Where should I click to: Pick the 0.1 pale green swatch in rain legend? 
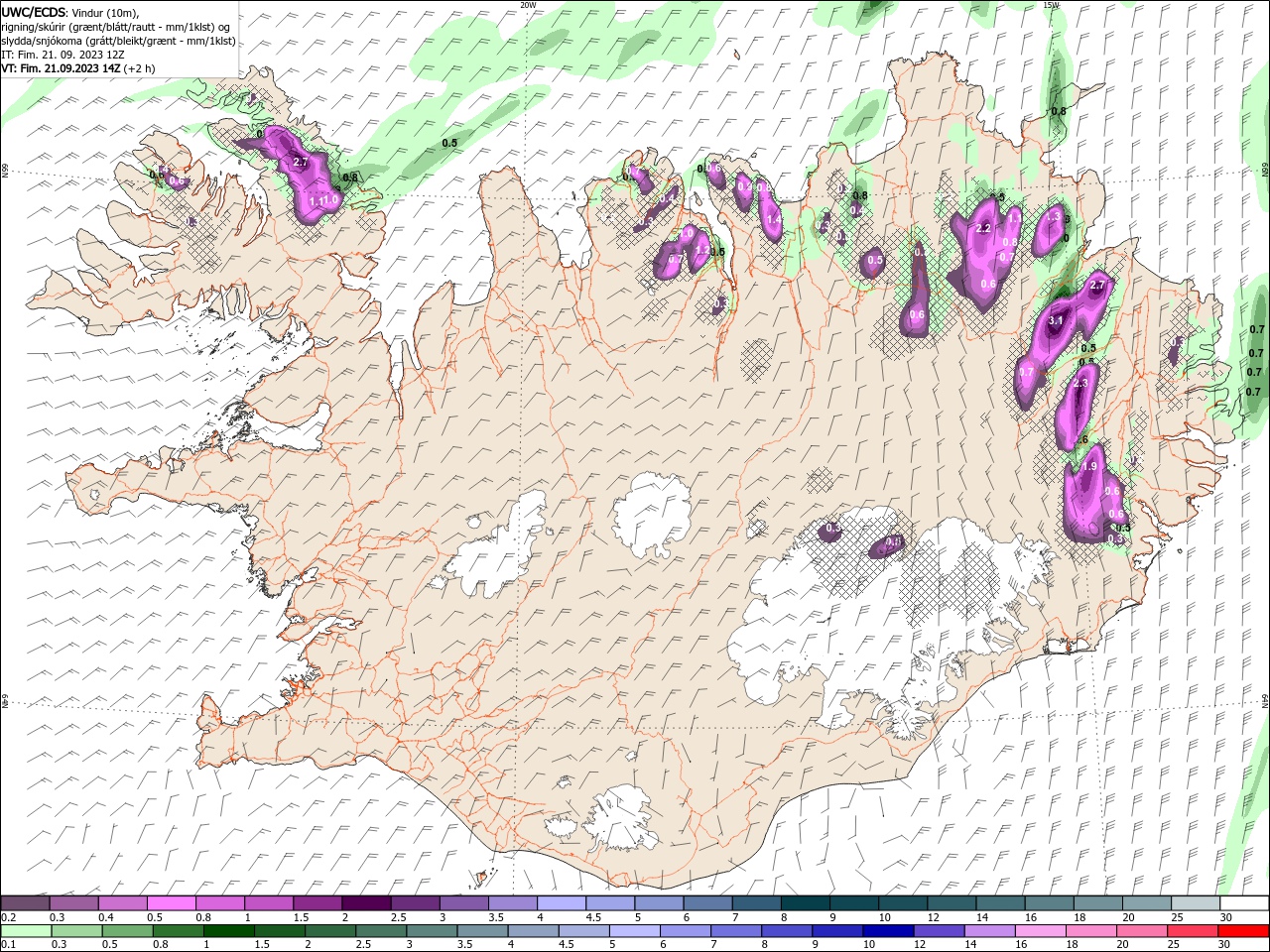pyautogui.click(x=25, y=930)
